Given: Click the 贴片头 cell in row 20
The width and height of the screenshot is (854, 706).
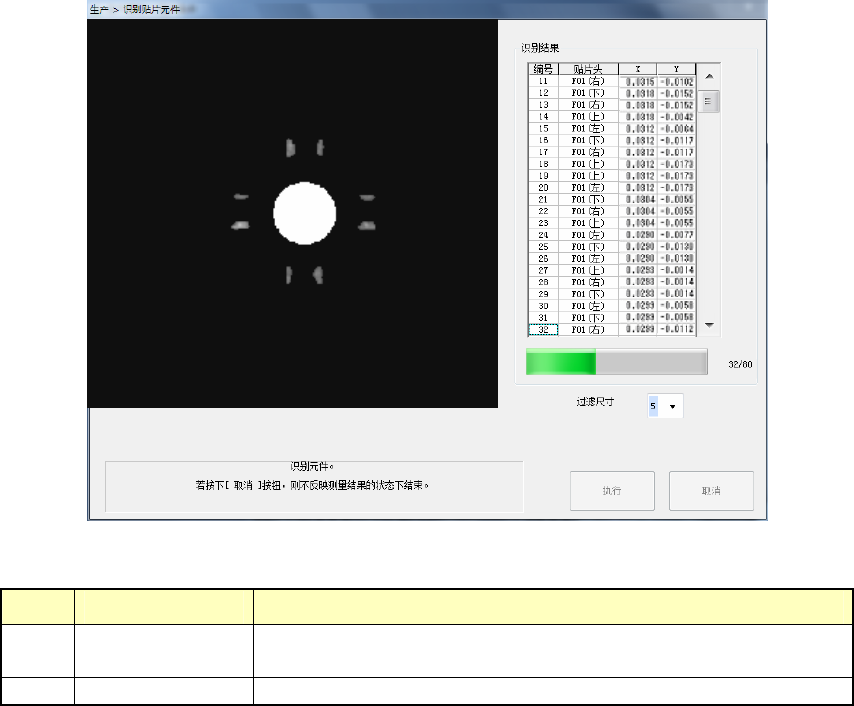Looking at the screenshot, I should click(x=588, y=187).
